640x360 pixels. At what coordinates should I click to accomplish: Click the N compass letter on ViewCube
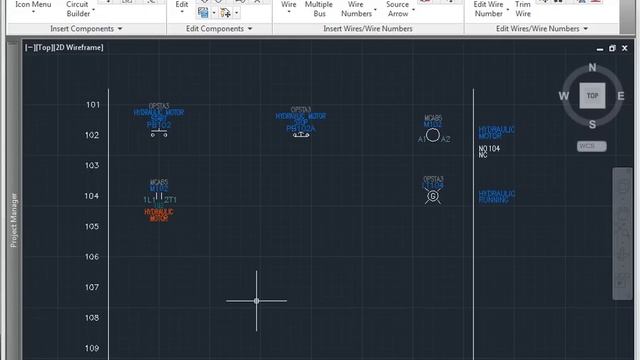point(592,68)
